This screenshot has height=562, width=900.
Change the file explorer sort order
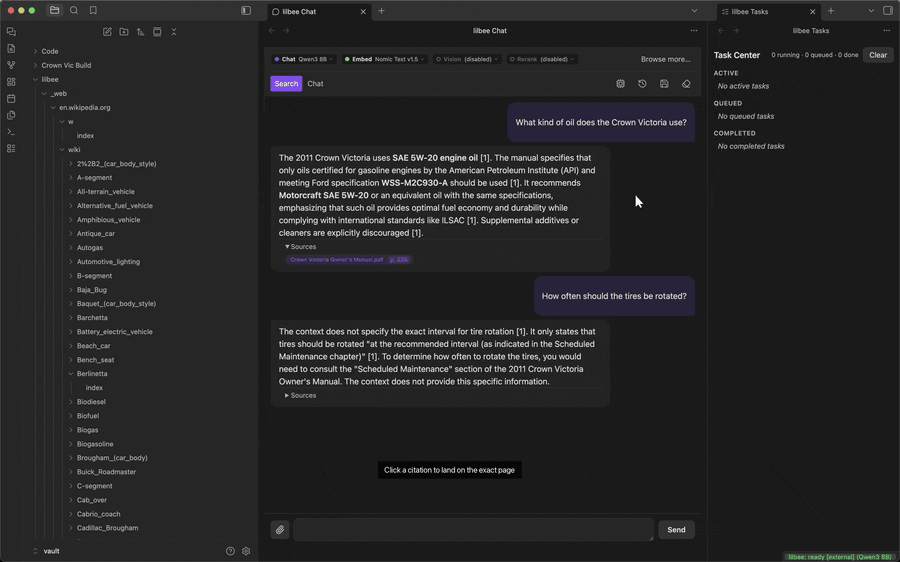coord(140,32)
